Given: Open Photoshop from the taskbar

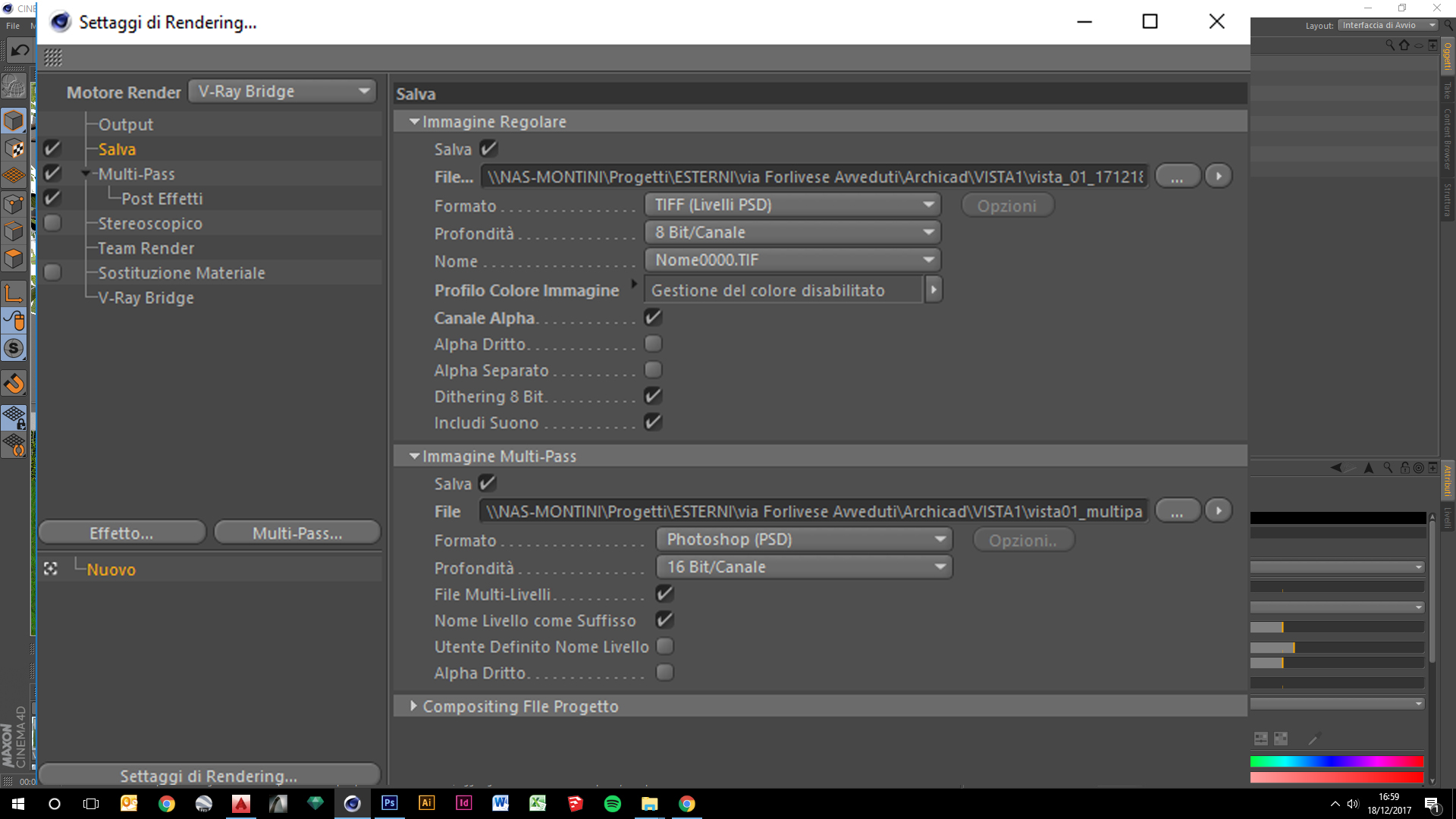Looking at the screenshot, I should [389, 803].
